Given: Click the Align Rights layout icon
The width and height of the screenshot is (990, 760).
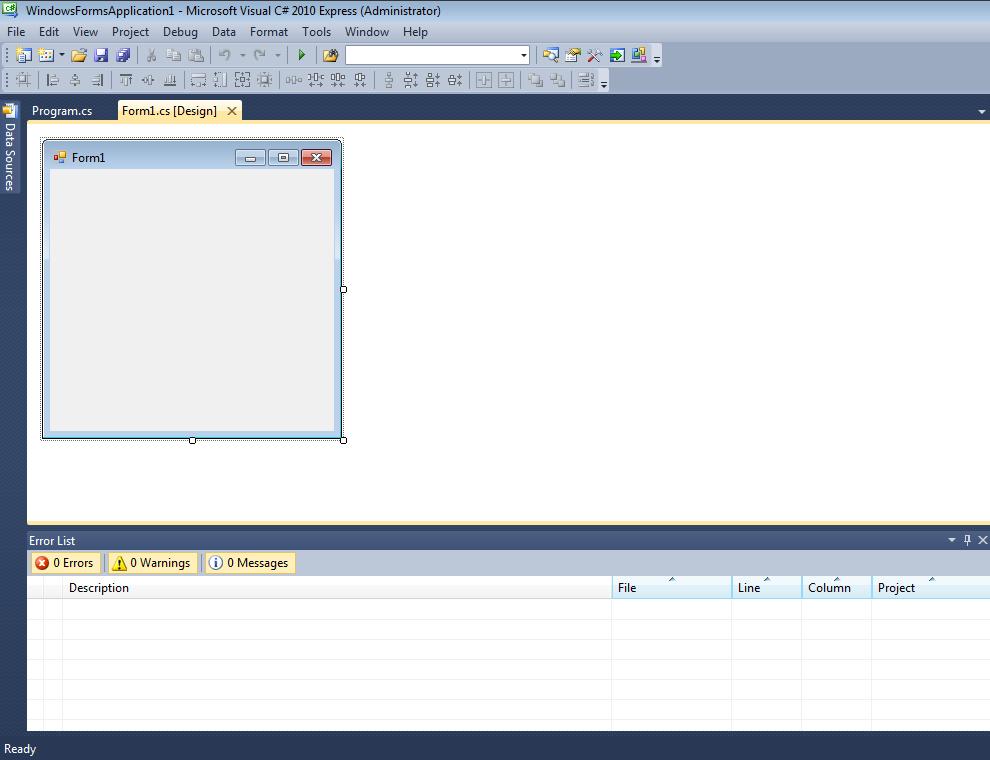Looking at the screenshot, I should click(x=97, y=80).
